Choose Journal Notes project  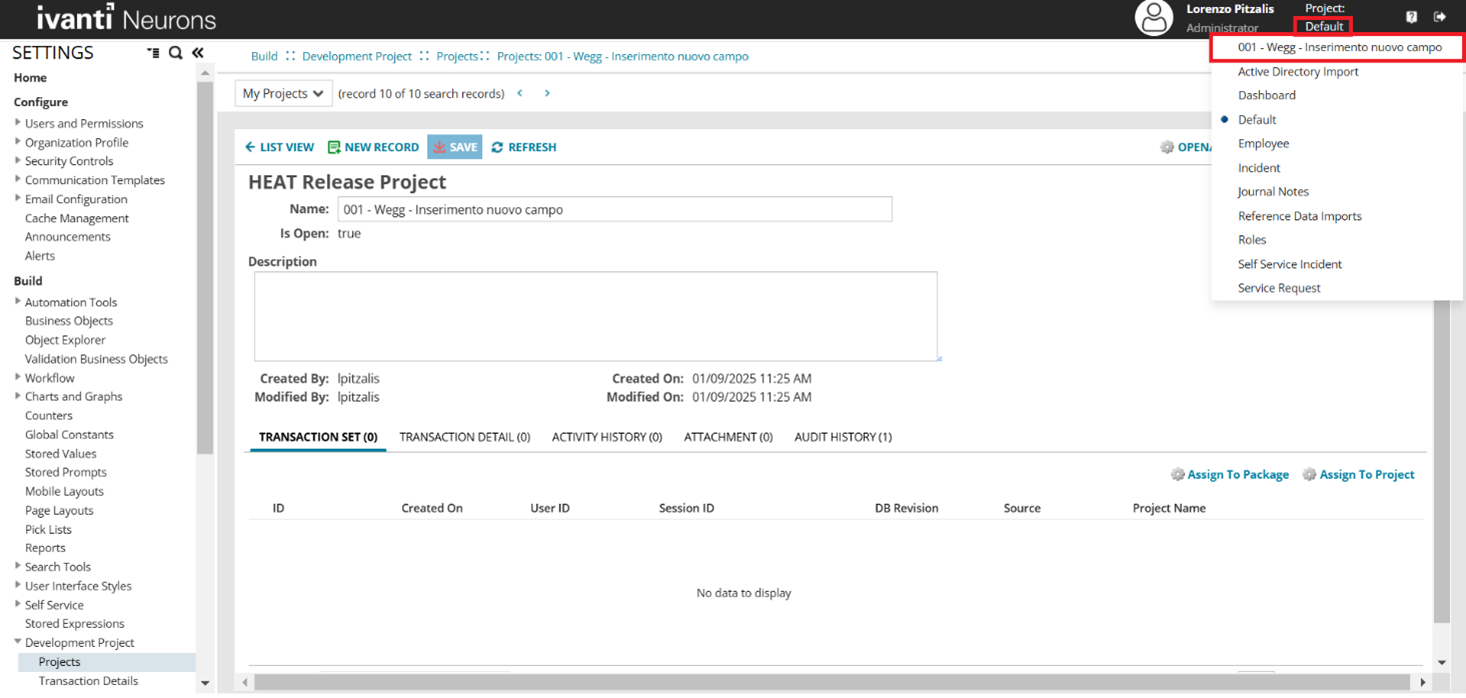(1273, 192)
